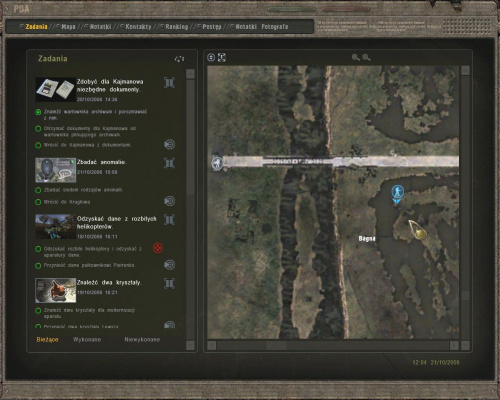
Task: Open the Kontakty tab
Action: [138, 27]
